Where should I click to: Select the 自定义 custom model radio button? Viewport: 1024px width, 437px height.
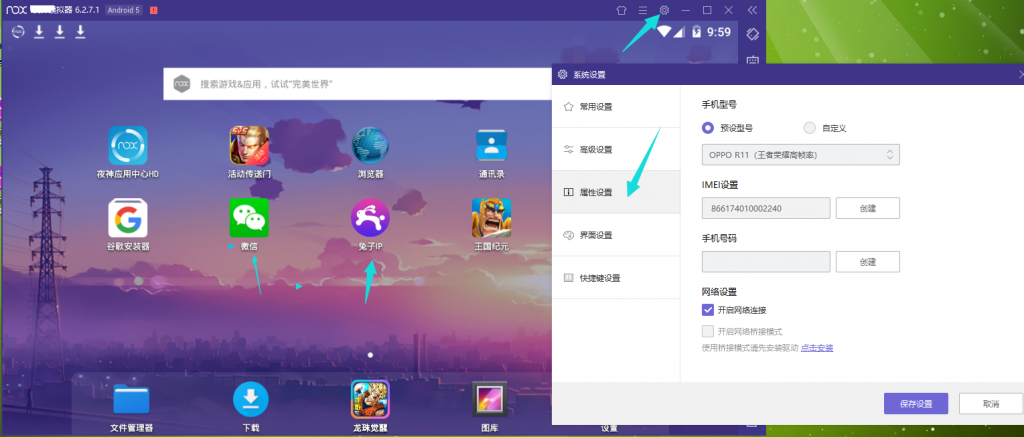click(x=810, y=127)
